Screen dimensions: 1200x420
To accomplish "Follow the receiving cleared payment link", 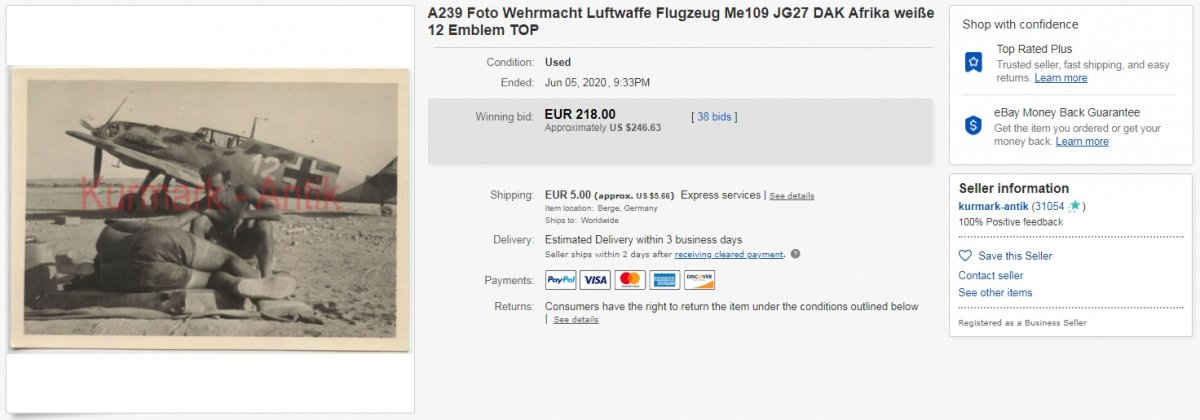I will click(x=729, y=255).
